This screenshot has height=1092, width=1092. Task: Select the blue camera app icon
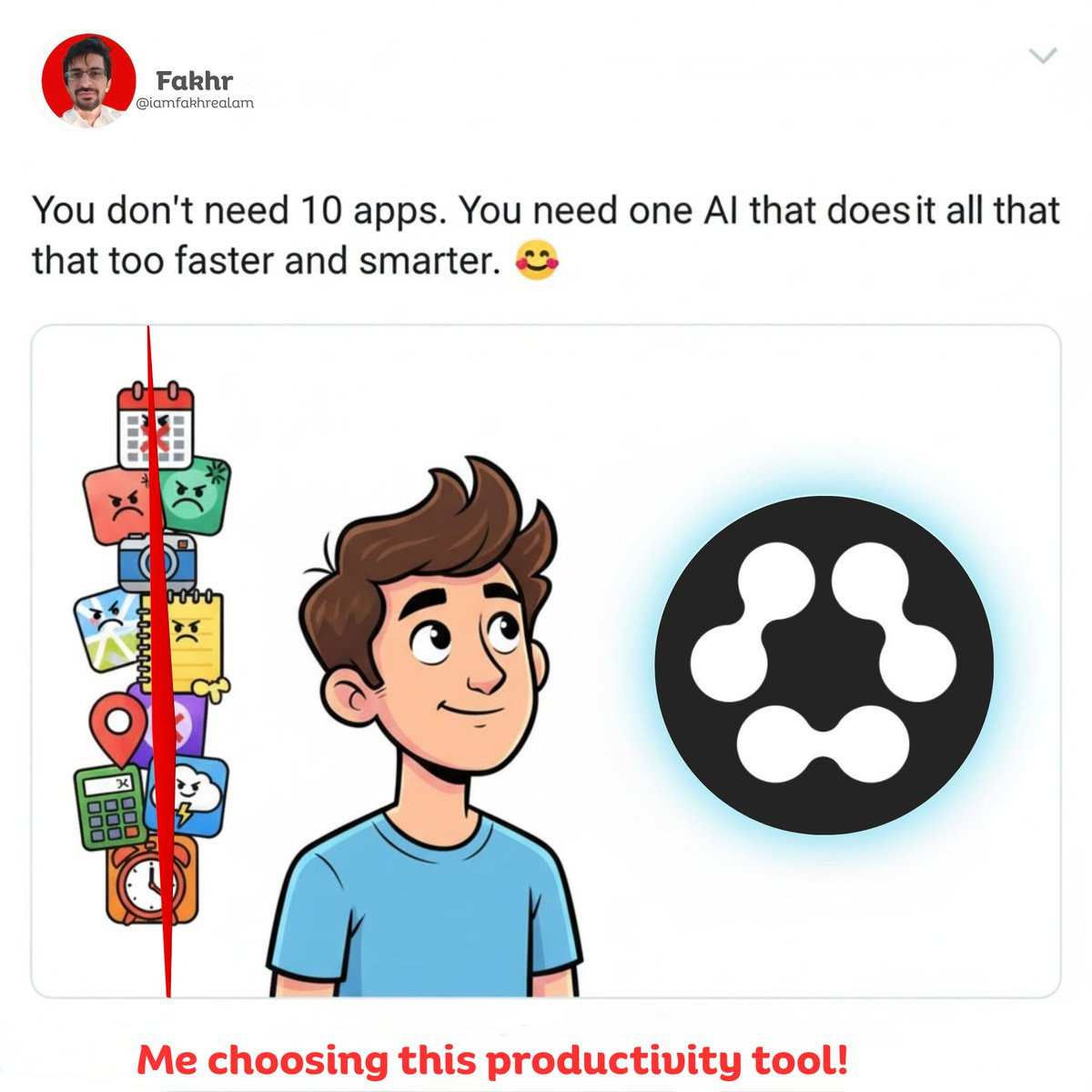pos(157,562)
